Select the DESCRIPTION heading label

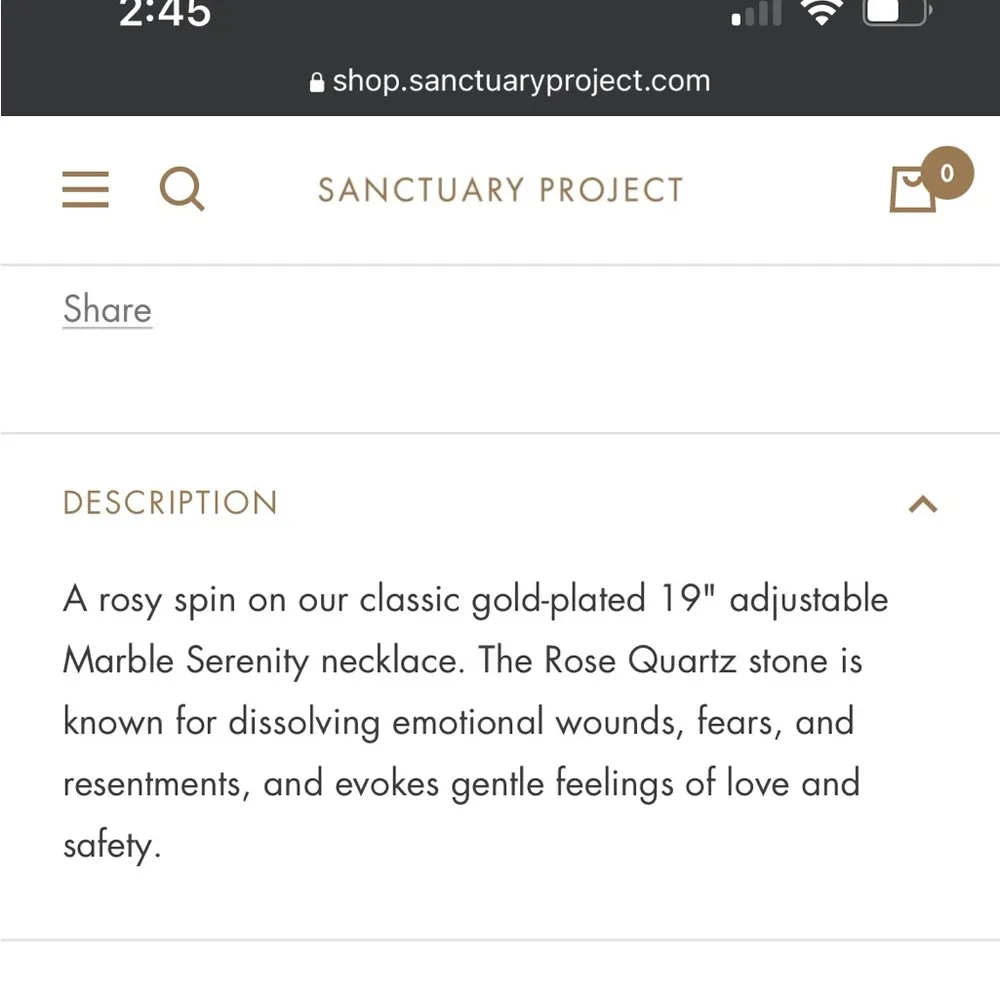tap(170, 503)
